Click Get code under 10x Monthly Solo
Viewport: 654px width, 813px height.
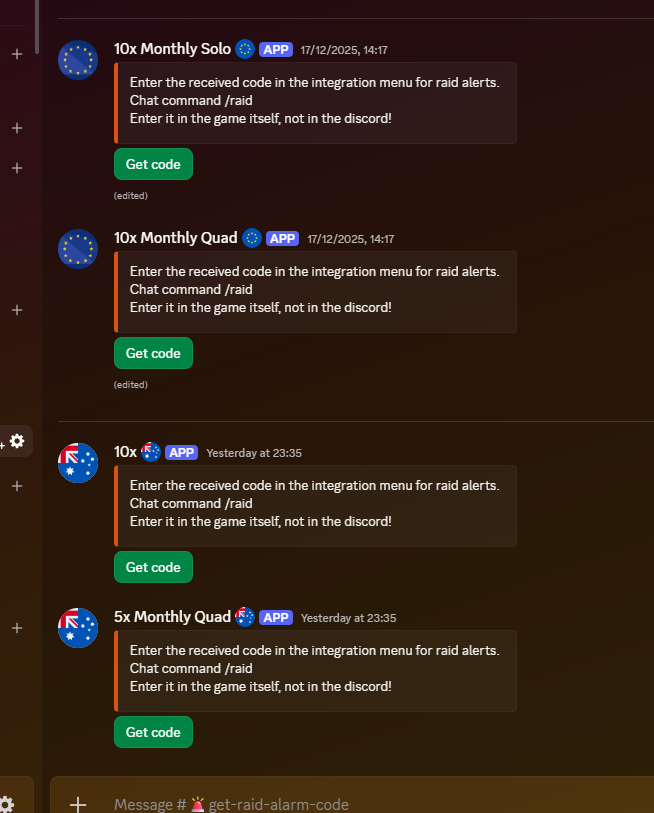153,164
